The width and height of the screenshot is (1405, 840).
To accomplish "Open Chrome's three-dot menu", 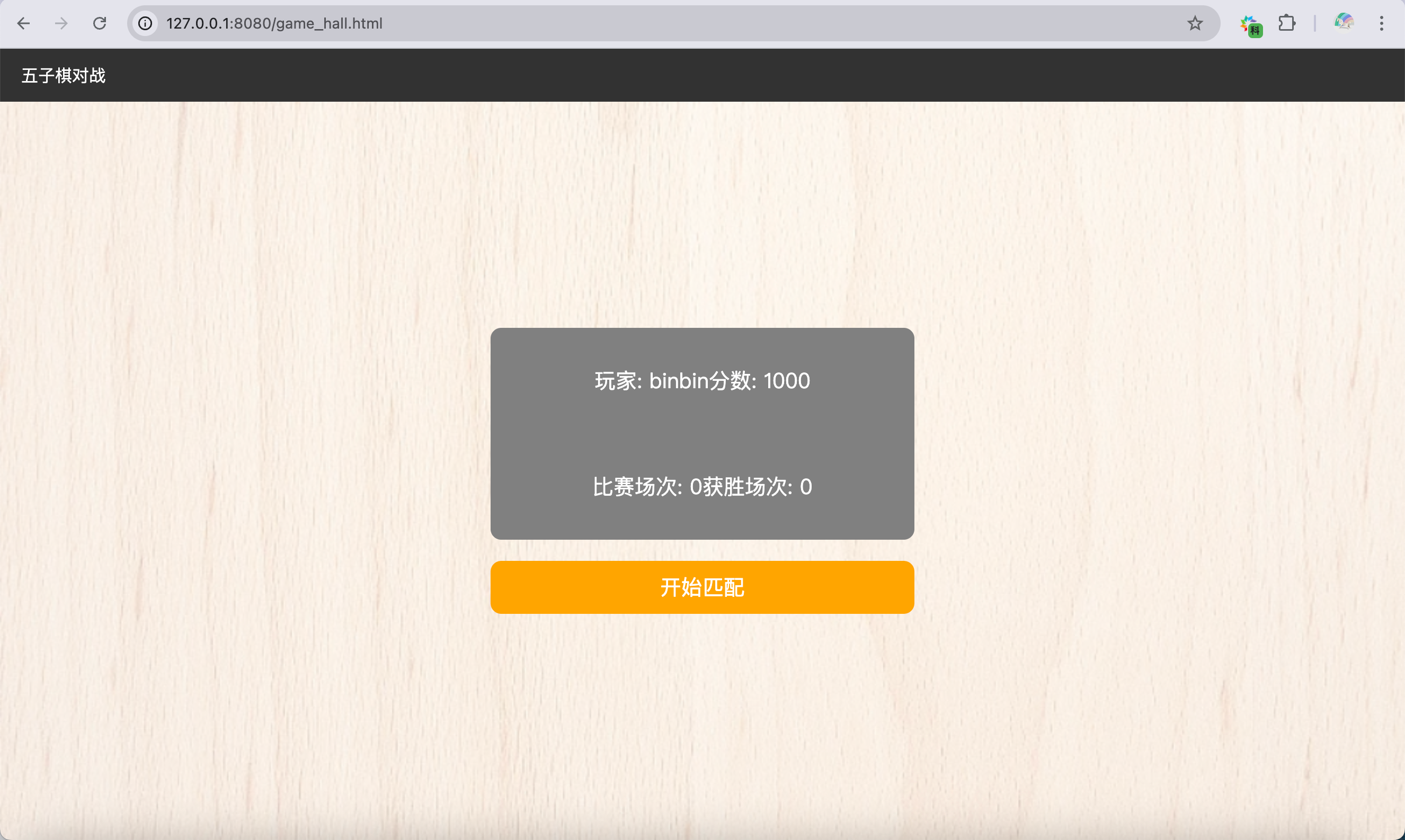I will [x=1381, y=23].
